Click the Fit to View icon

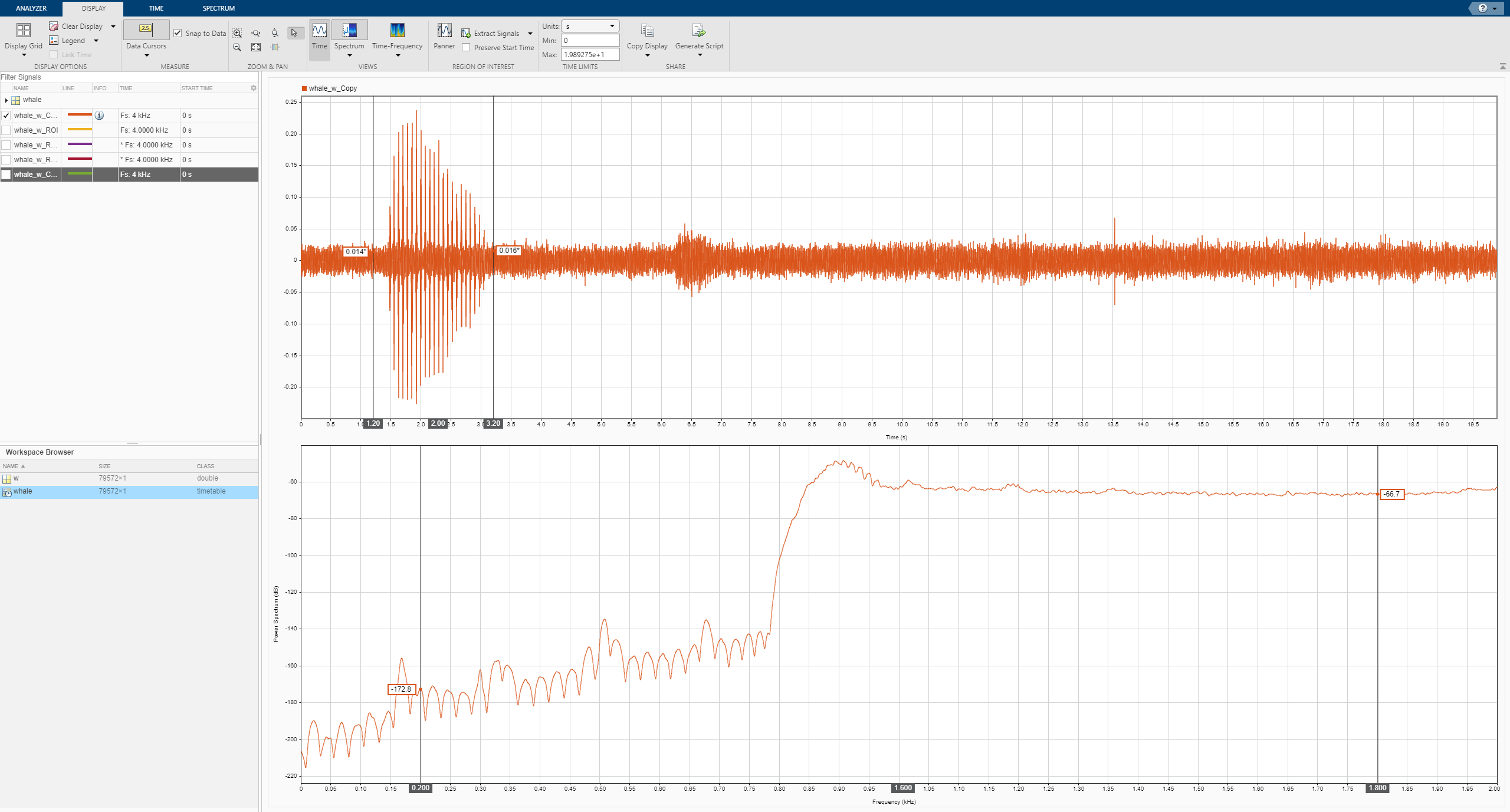[x=256, y=48]
